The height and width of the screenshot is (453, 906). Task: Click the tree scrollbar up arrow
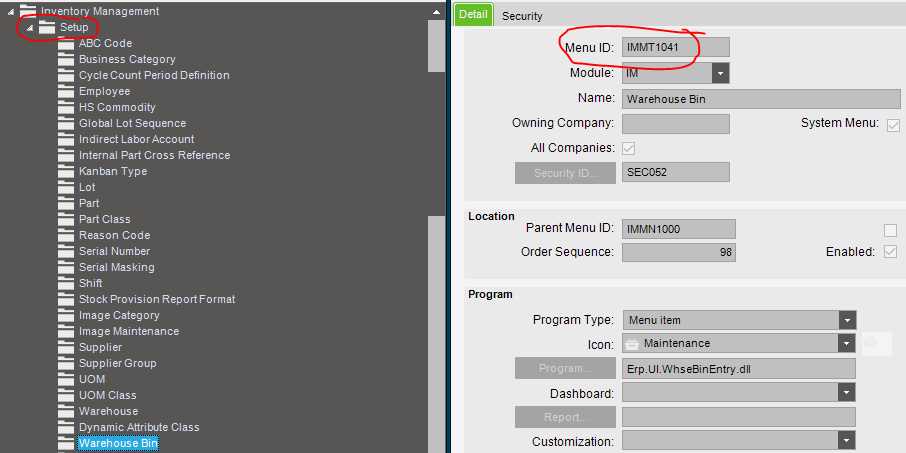[x=436, y=12]
